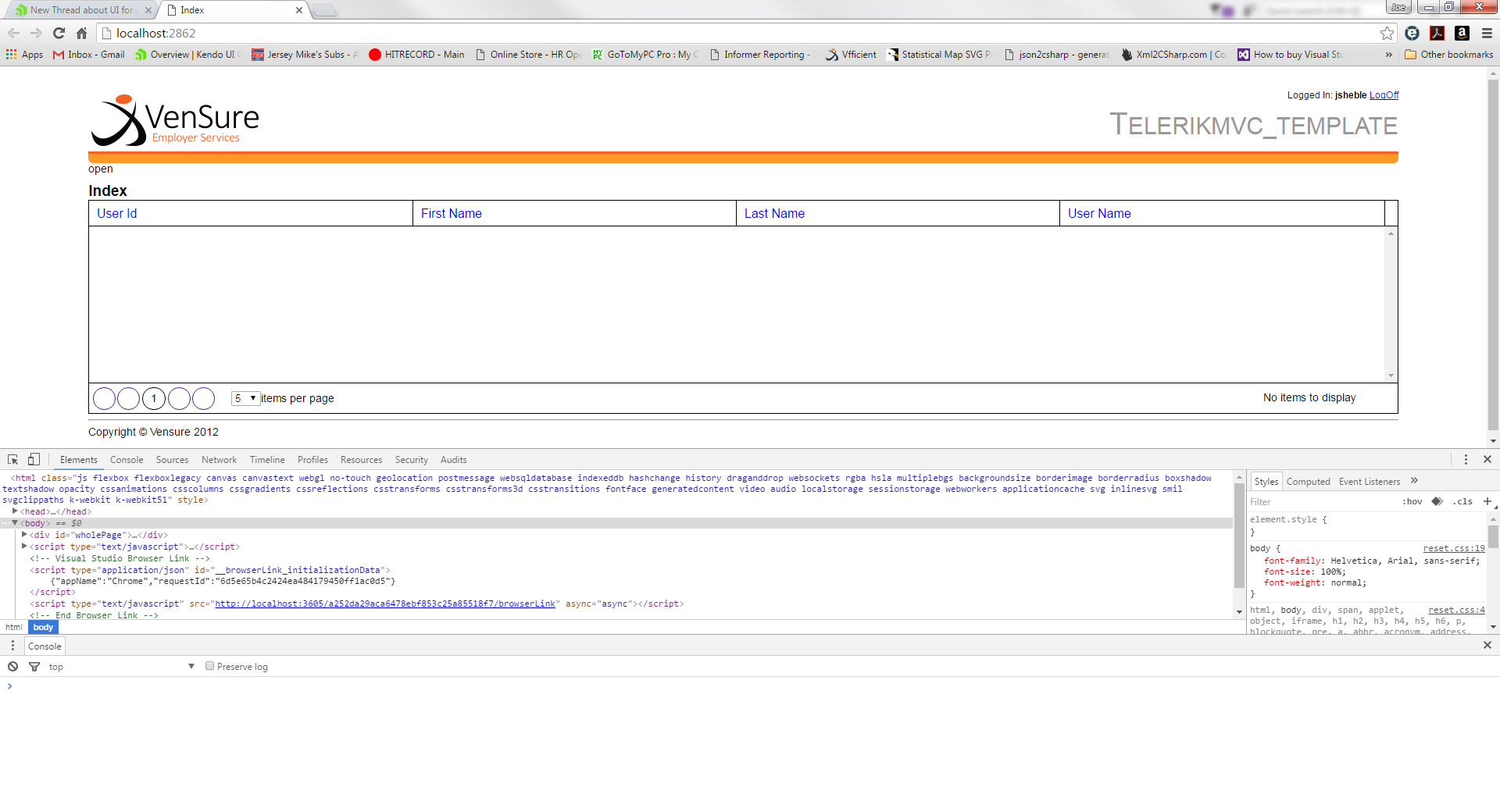This screenshot has height=812, width=1500.
Task: Open the browserLink script URL
Action: [385, 604]
